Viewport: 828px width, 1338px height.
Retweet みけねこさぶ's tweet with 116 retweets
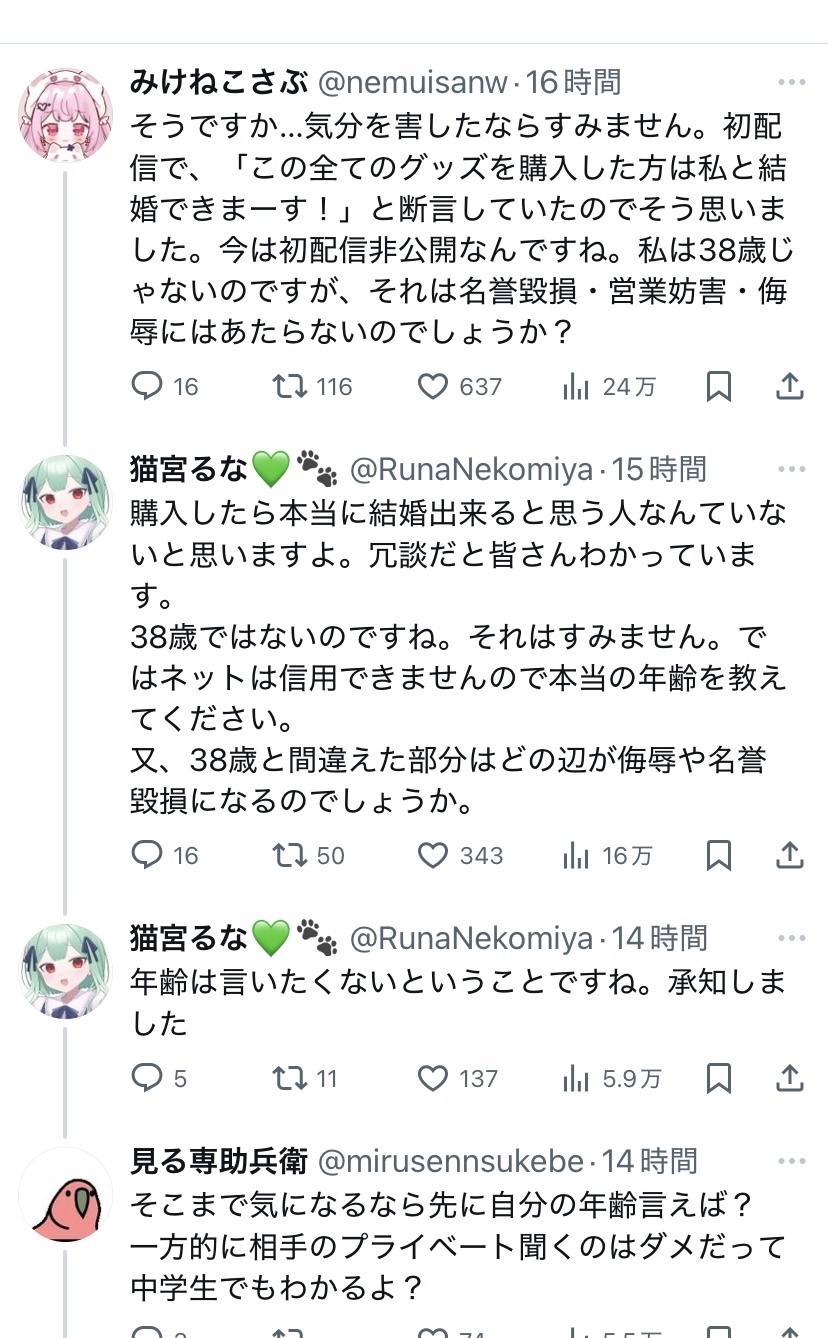coord(290,386)
